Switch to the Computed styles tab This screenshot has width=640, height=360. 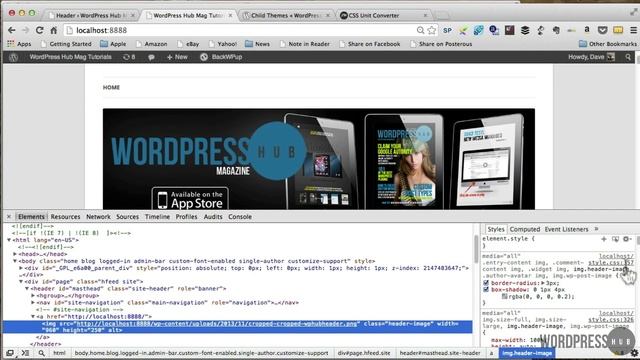[524, 229]
